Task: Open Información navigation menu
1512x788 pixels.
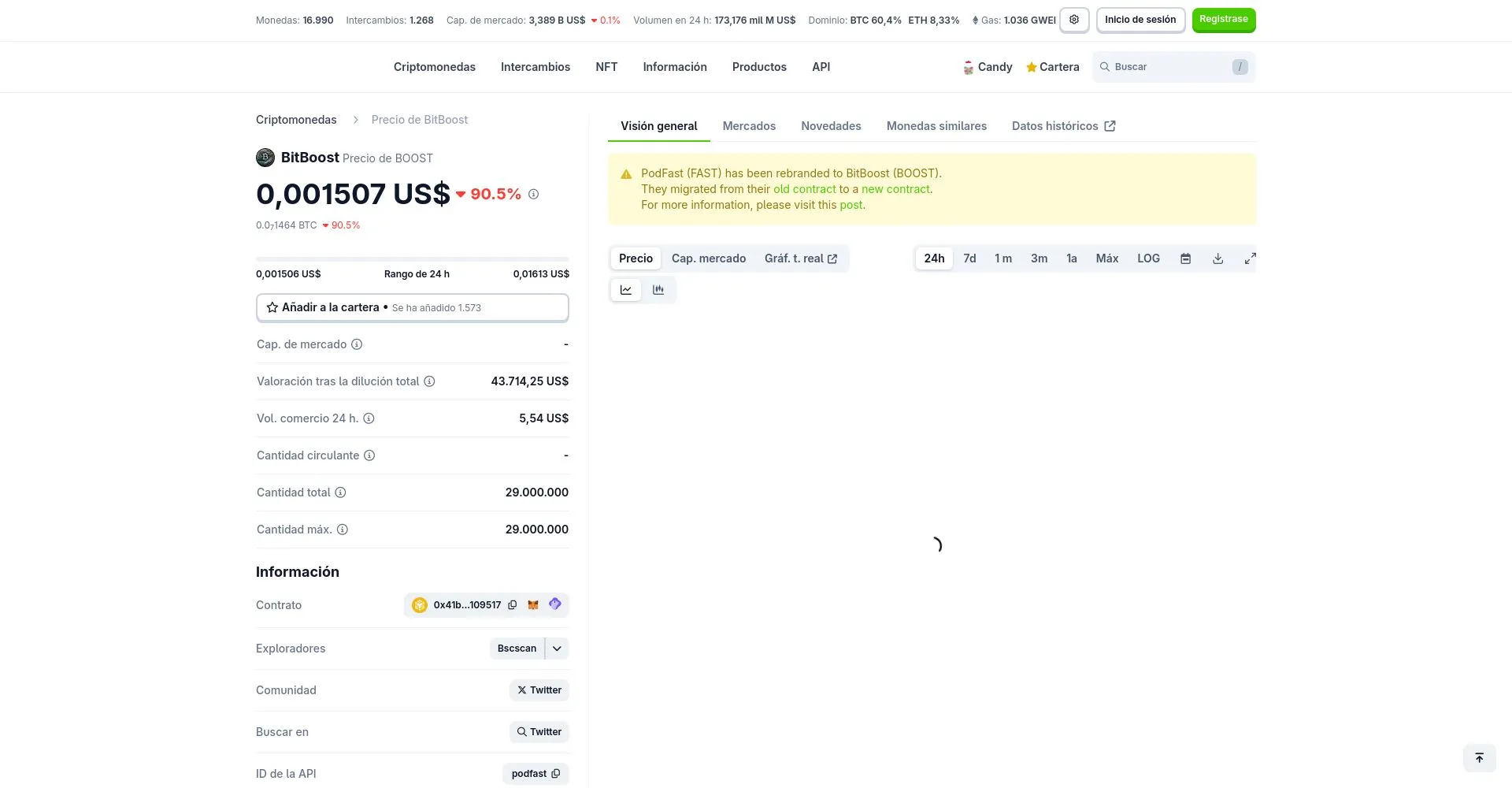Action: pos(675,67)
